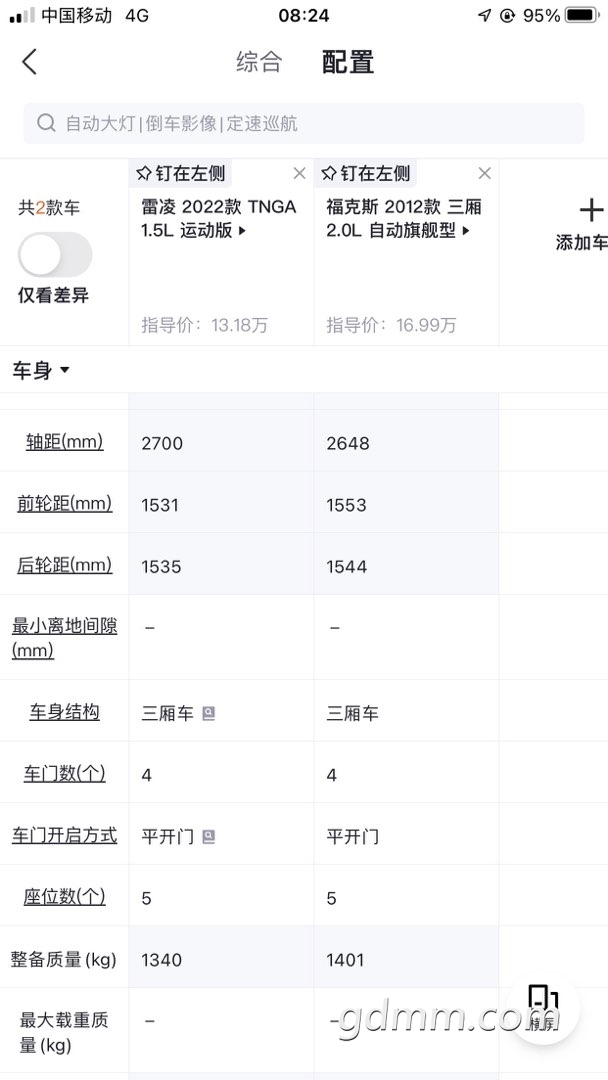Tap 福克斯 wheelbase value 2648
The width and height of the screenshot is (608, 1080).
(x=348, y=443)
